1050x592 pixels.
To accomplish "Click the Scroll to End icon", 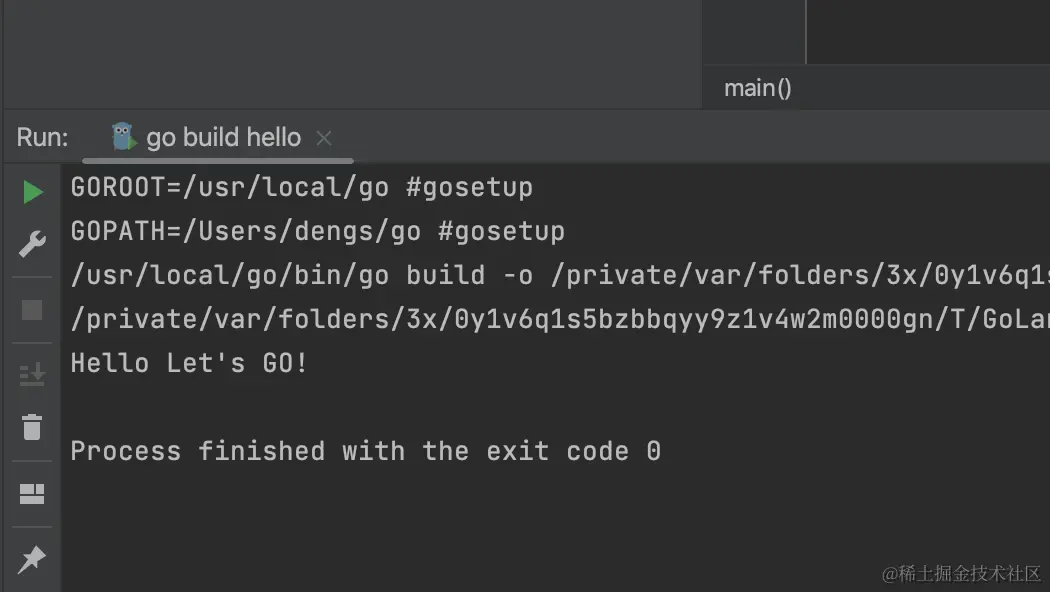I will [32, 375].
